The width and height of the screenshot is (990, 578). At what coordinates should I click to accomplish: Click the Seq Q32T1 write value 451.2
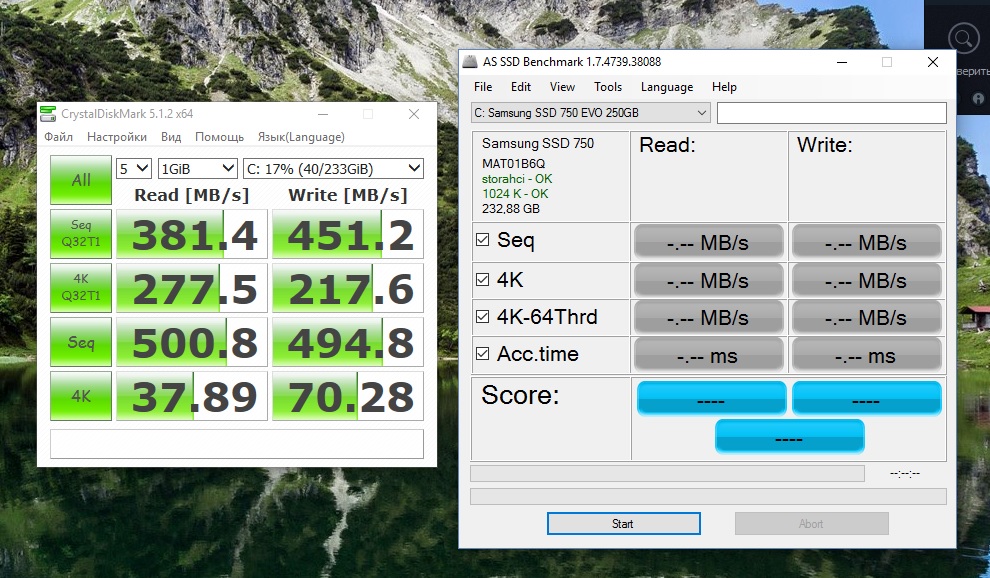(x=348, y=234)
